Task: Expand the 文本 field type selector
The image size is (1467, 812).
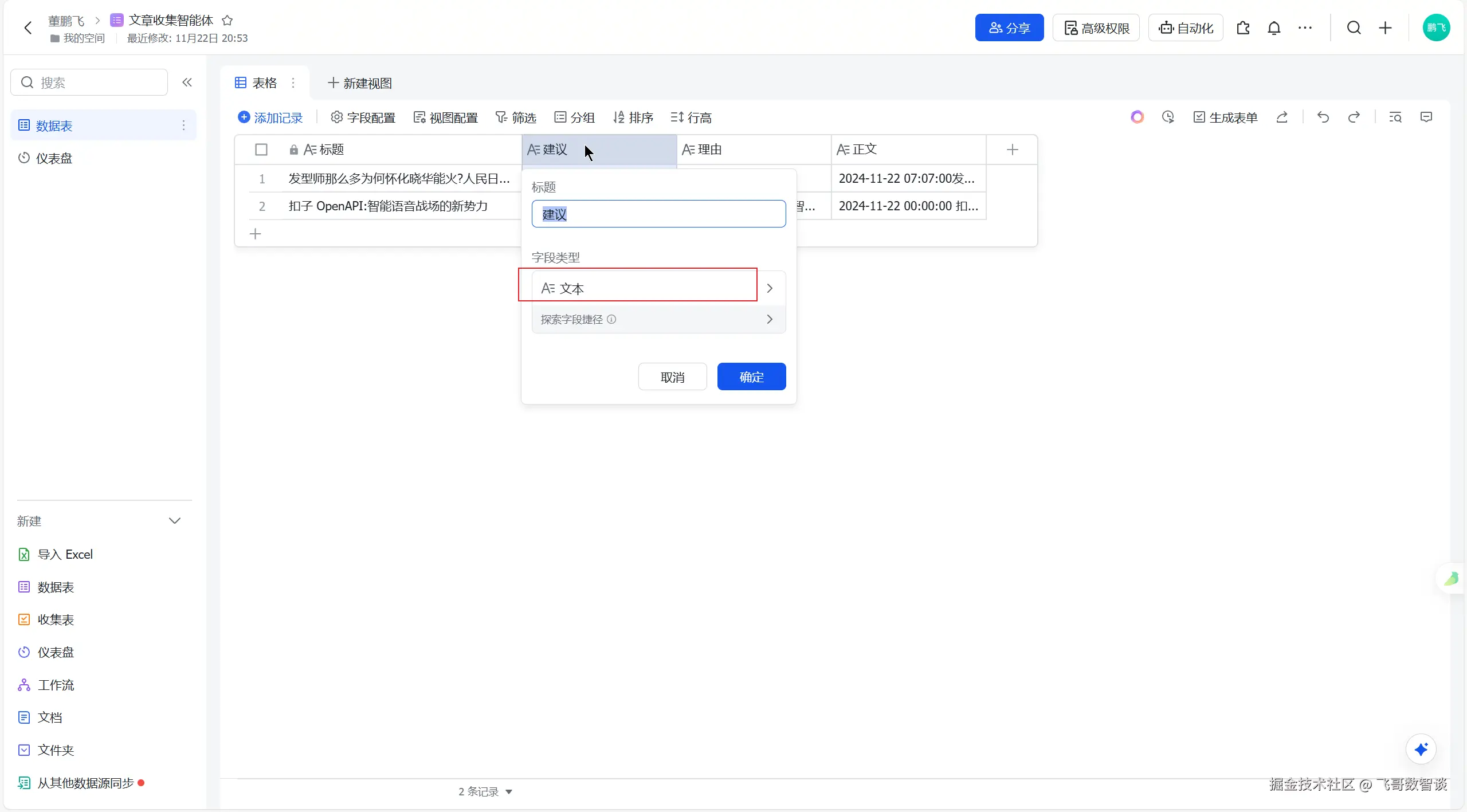Action: [x=658, y=288]
